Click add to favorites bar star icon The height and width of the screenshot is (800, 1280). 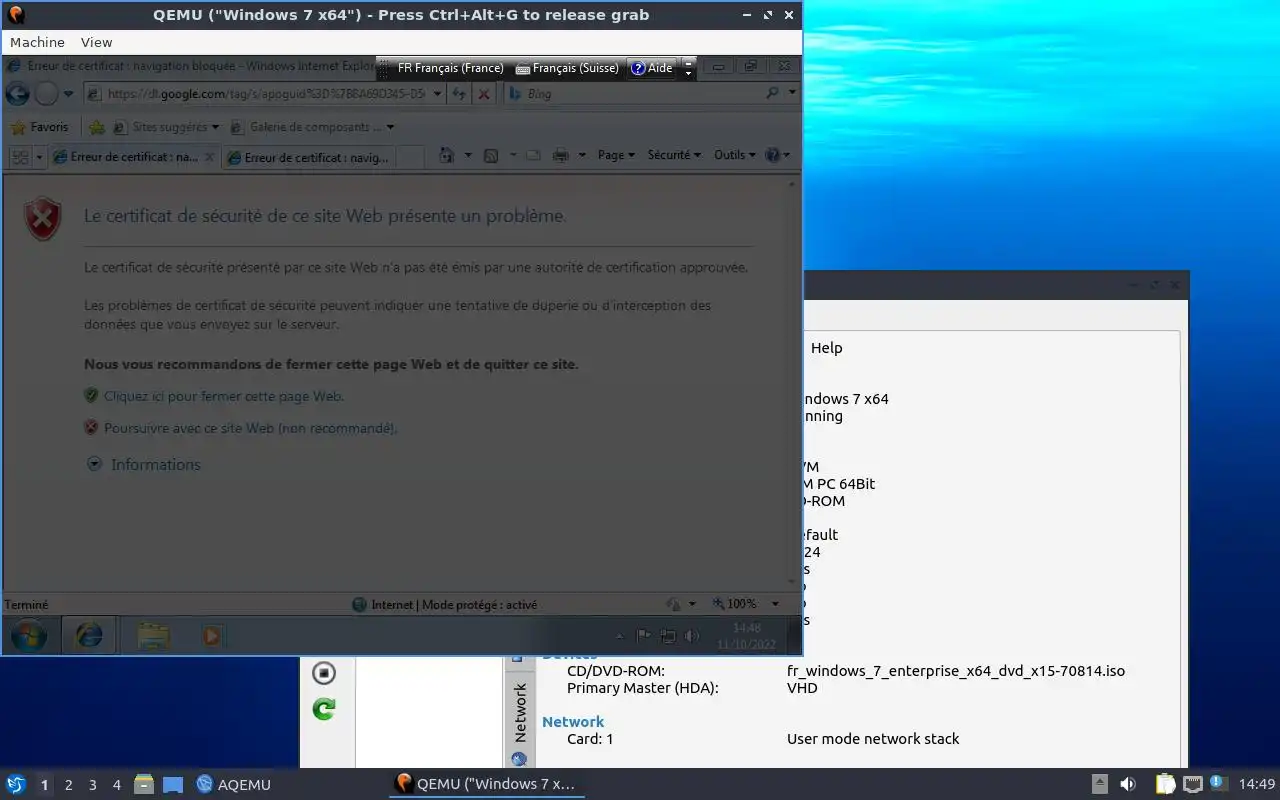pyautogui.click(x=96, y=127)
